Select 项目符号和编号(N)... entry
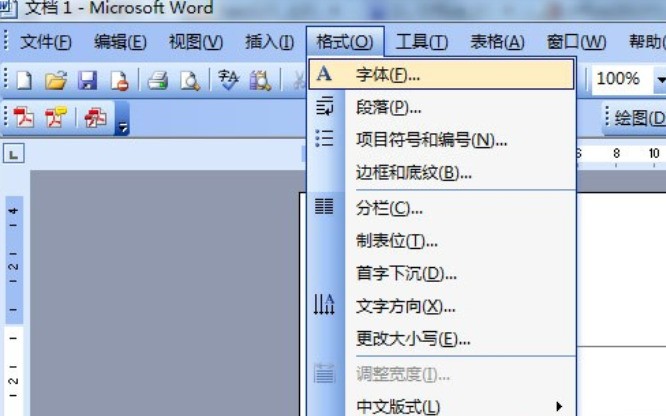 click(441, 139)
